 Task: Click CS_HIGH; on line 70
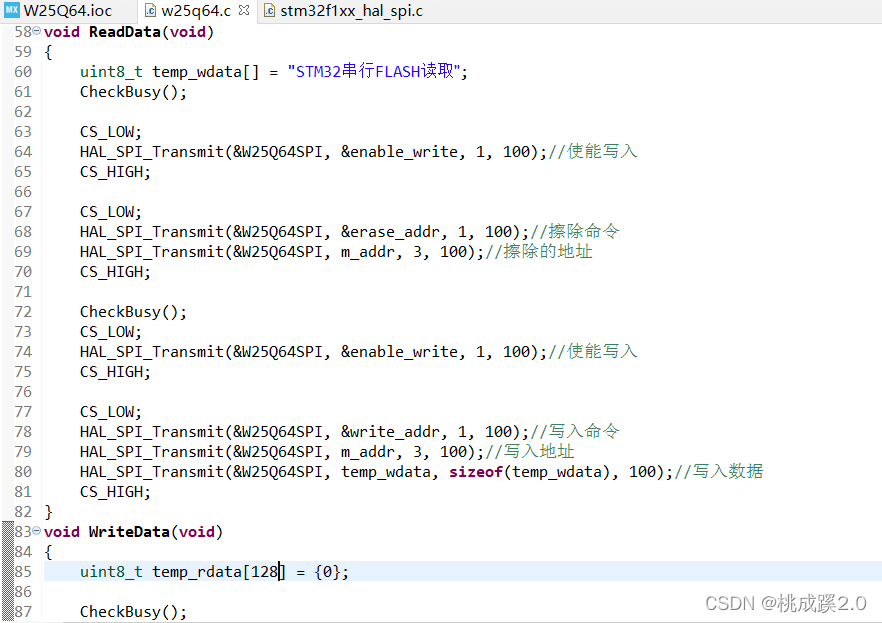(x=115, y=272)
